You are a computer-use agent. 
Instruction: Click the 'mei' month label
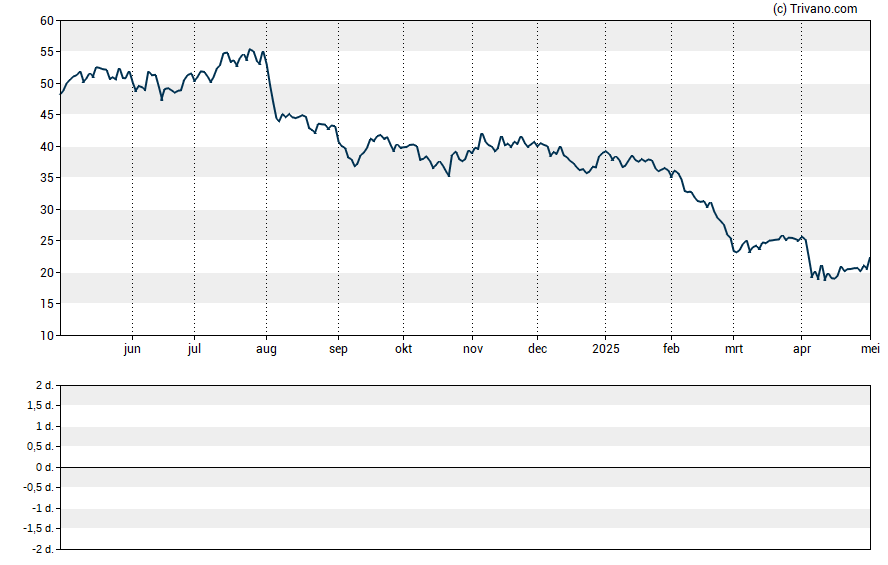tap(870, 349)
